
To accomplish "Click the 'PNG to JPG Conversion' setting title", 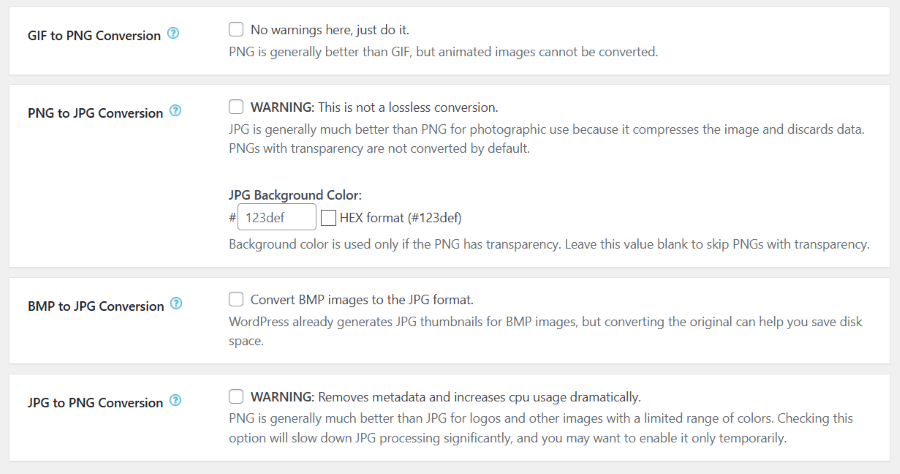I will tap(95, 113).
